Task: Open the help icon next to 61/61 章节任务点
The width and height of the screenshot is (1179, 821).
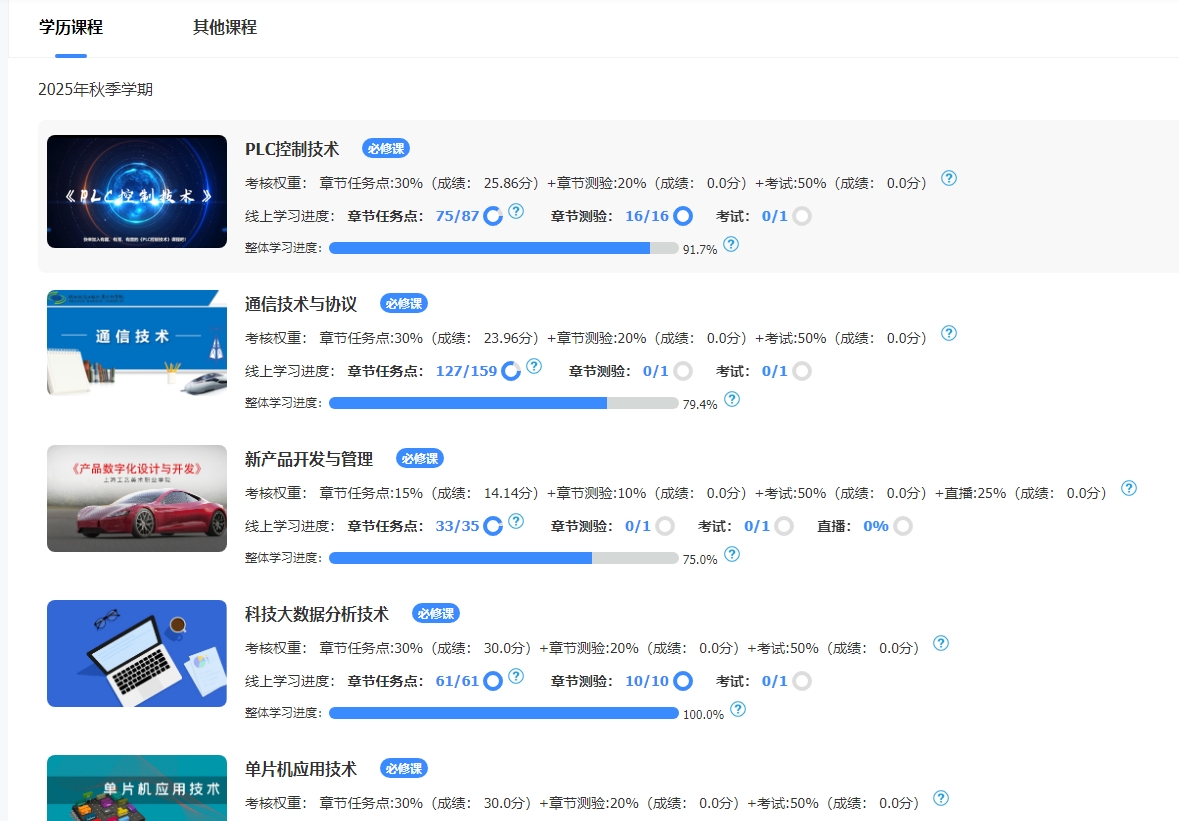Action: pos(516,676)
